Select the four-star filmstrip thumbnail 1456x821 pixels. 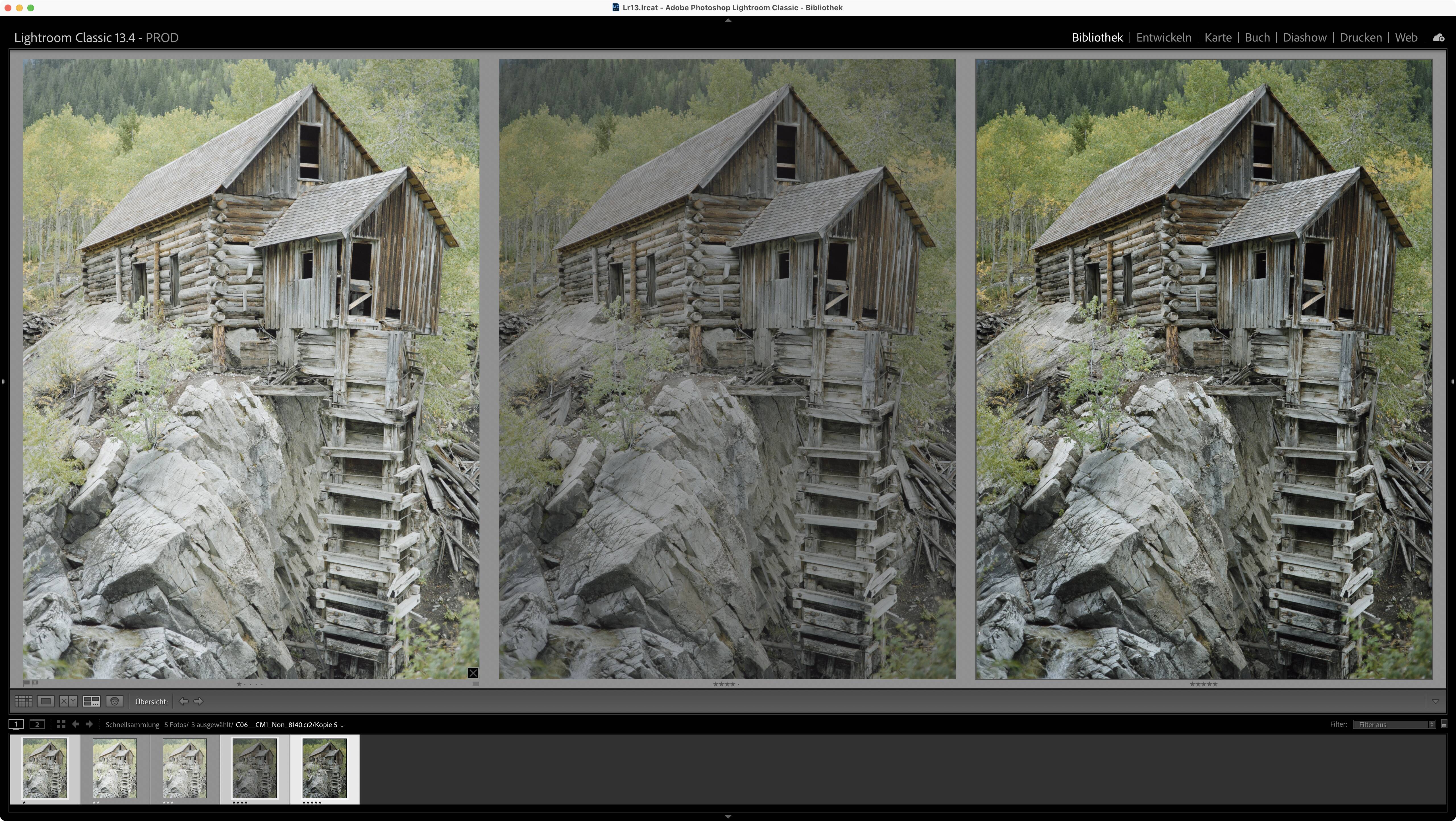(255, 768)
